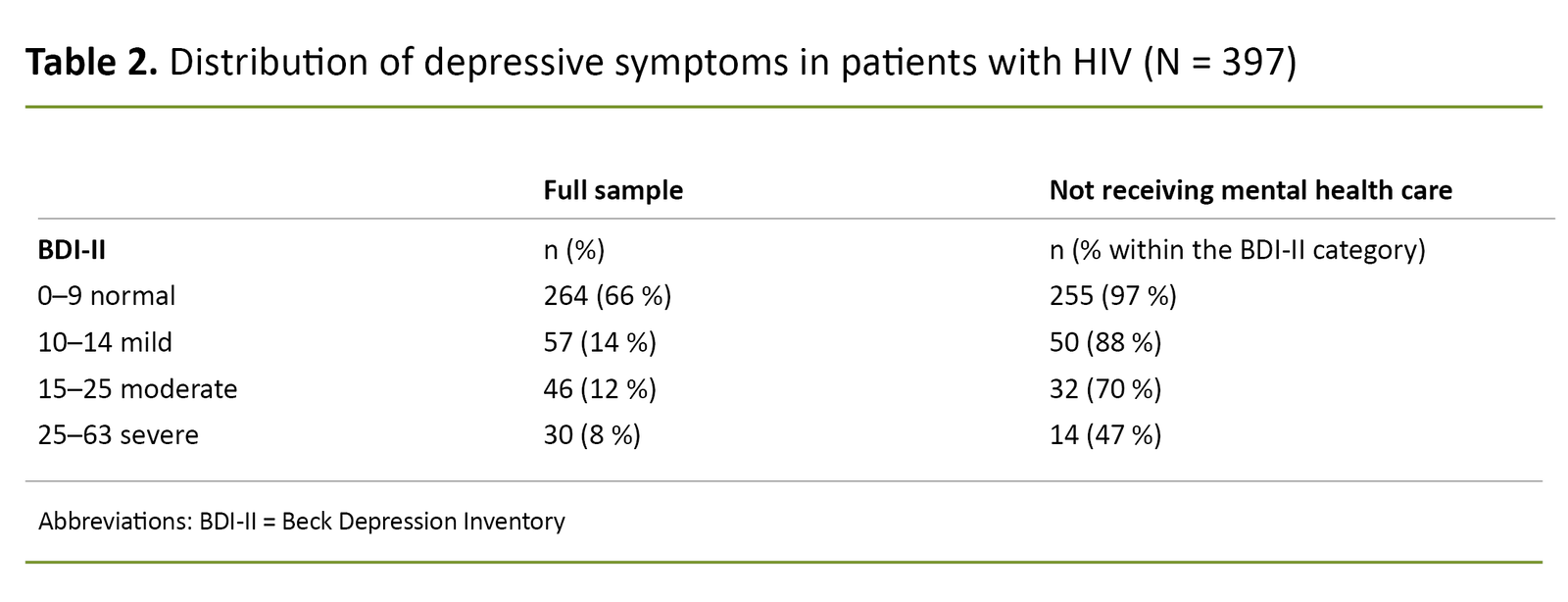Click the 57 (14 %) cell
The image size is (1568, 602).
600,342
